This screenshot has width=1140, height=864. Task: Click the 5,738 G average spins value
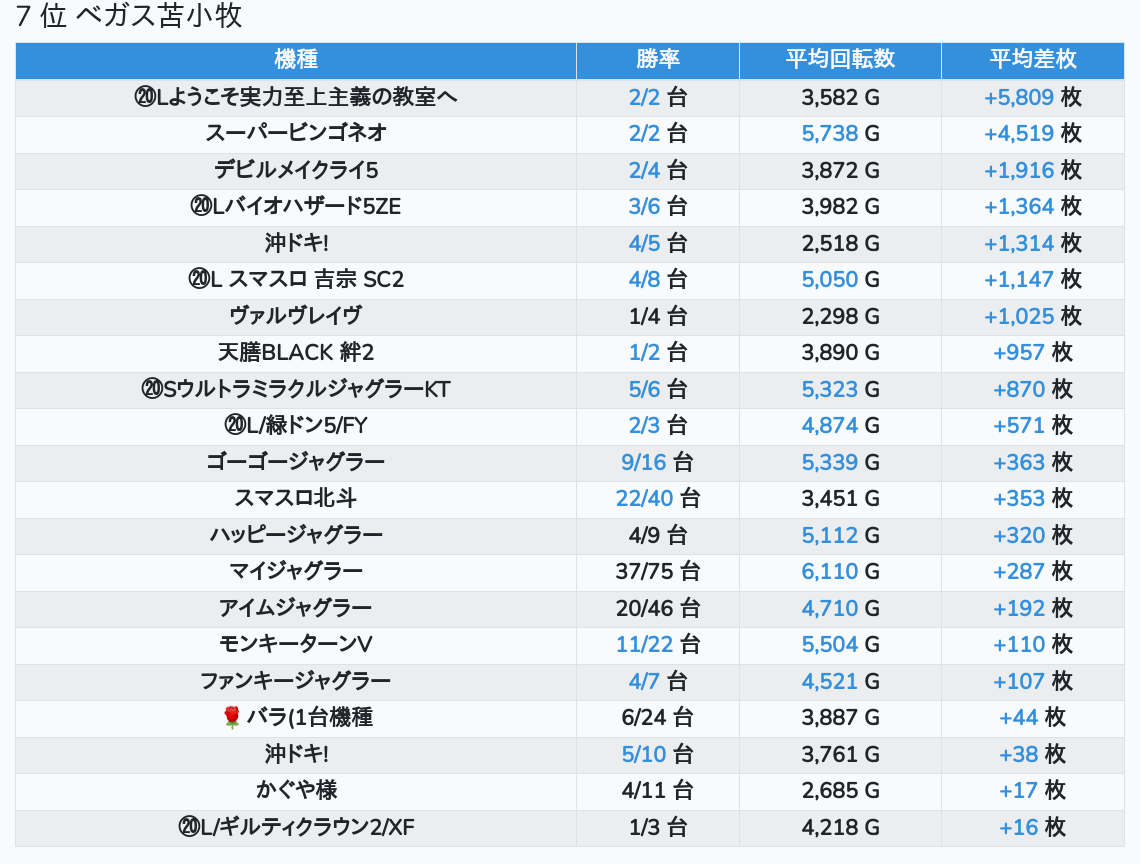(840, 133)
